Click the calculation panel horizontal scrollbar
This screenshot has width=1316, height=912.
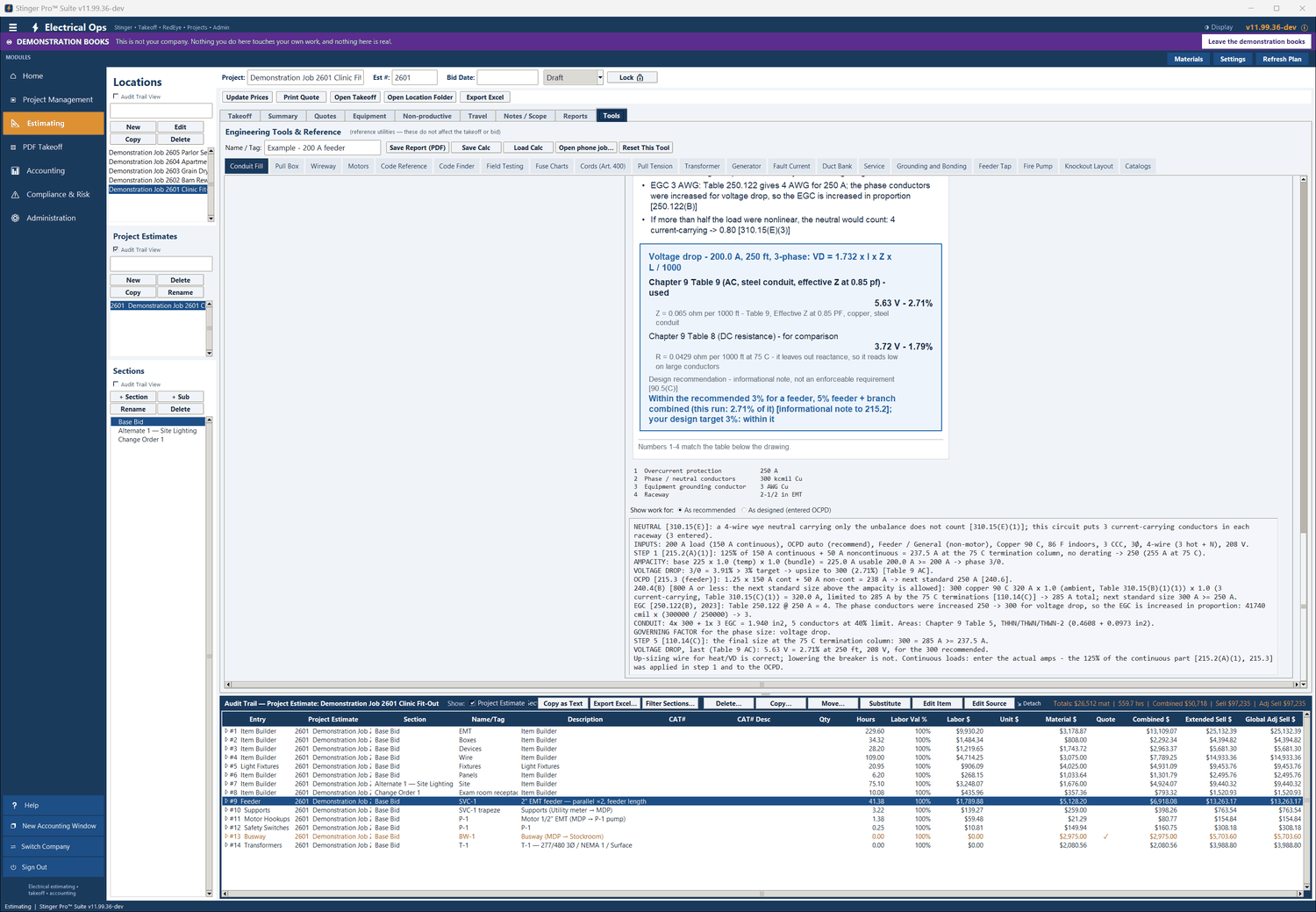pyautogui.click(x=762, y=684)
